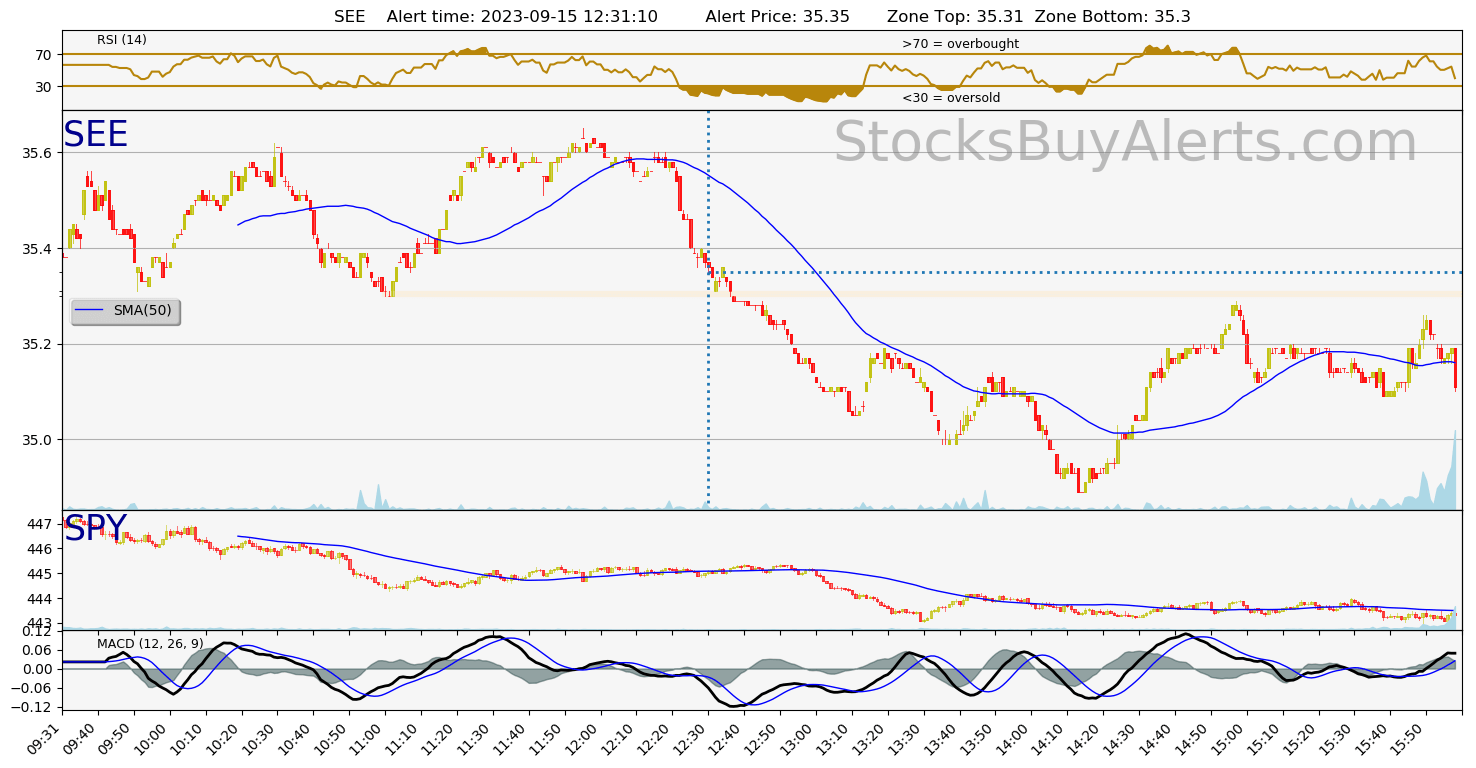Click the 35.0 price axis label
1476x768 pixels.
tap(37, 440)
